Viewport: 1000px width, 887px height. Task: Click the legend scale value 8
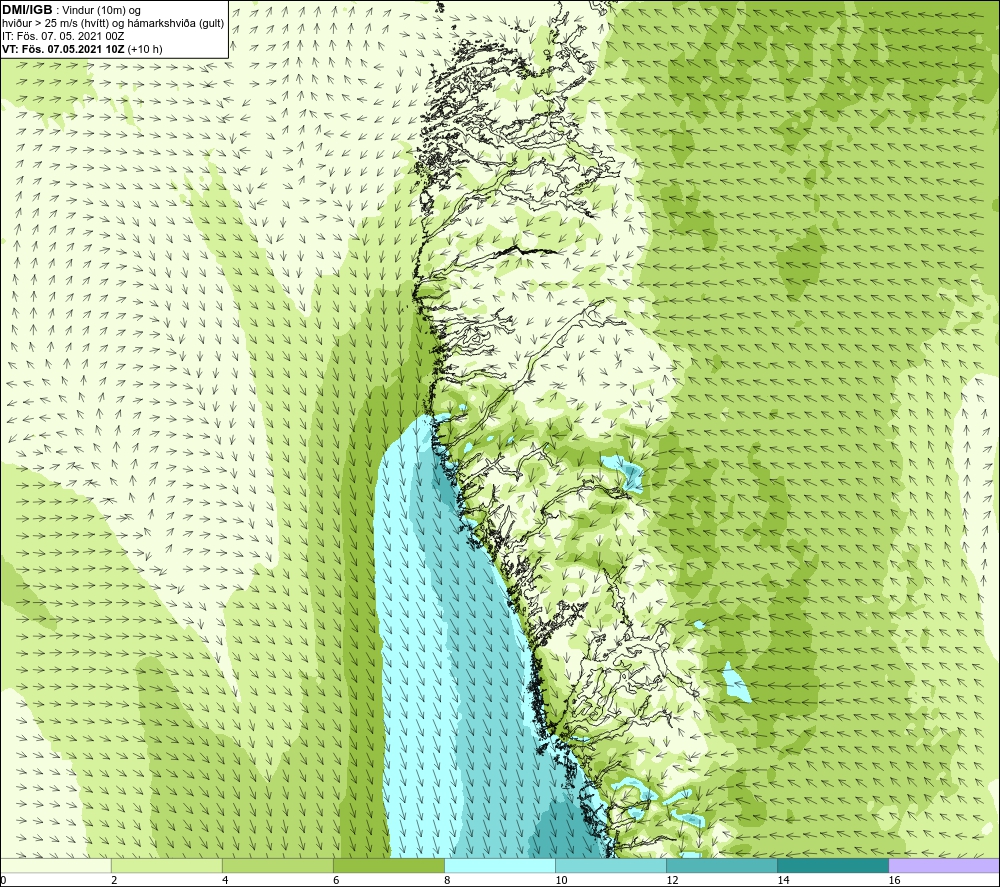coord(447,880)
